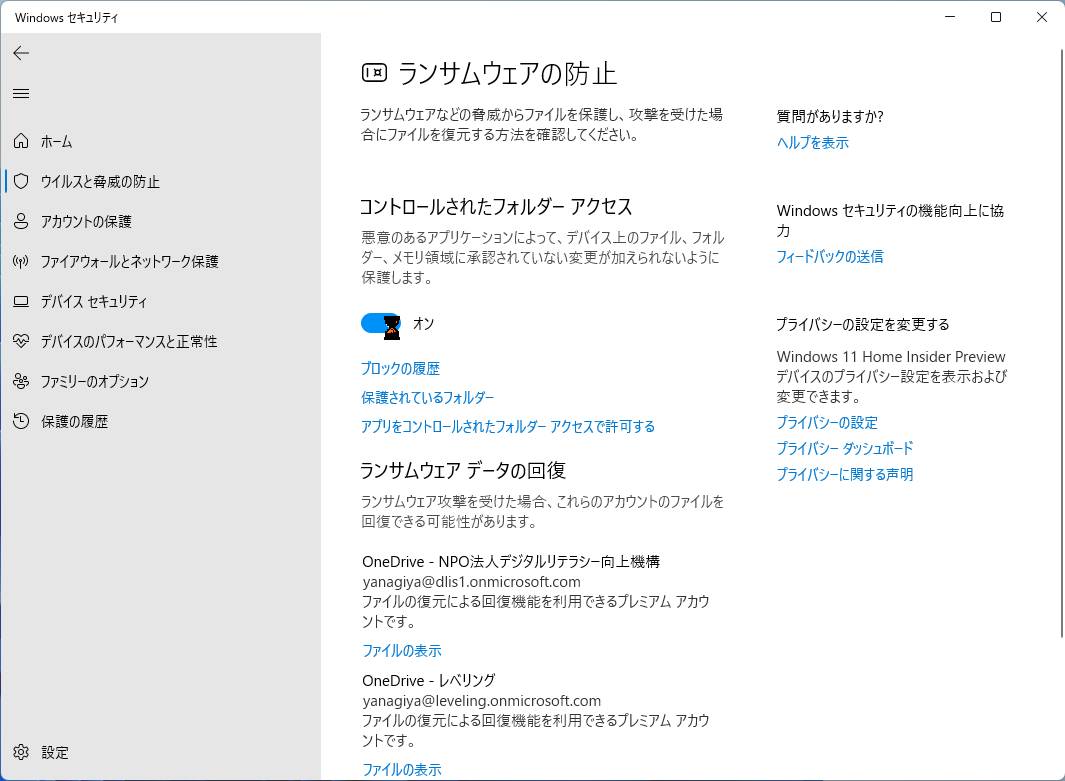Click the ランサムウェア データの回復 heading

pos(463,471)
